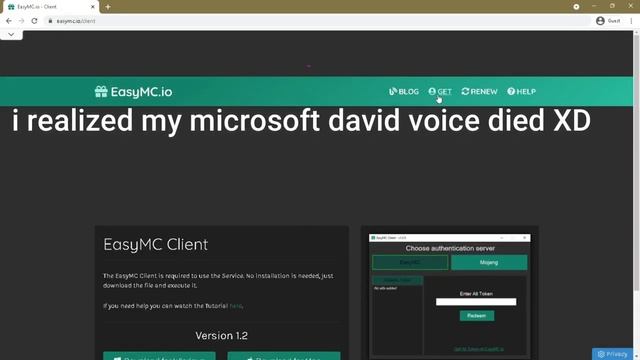This screenshot has width=640, height=360.
Task: Open a new tab with plus button
Action: coord(108,7)
